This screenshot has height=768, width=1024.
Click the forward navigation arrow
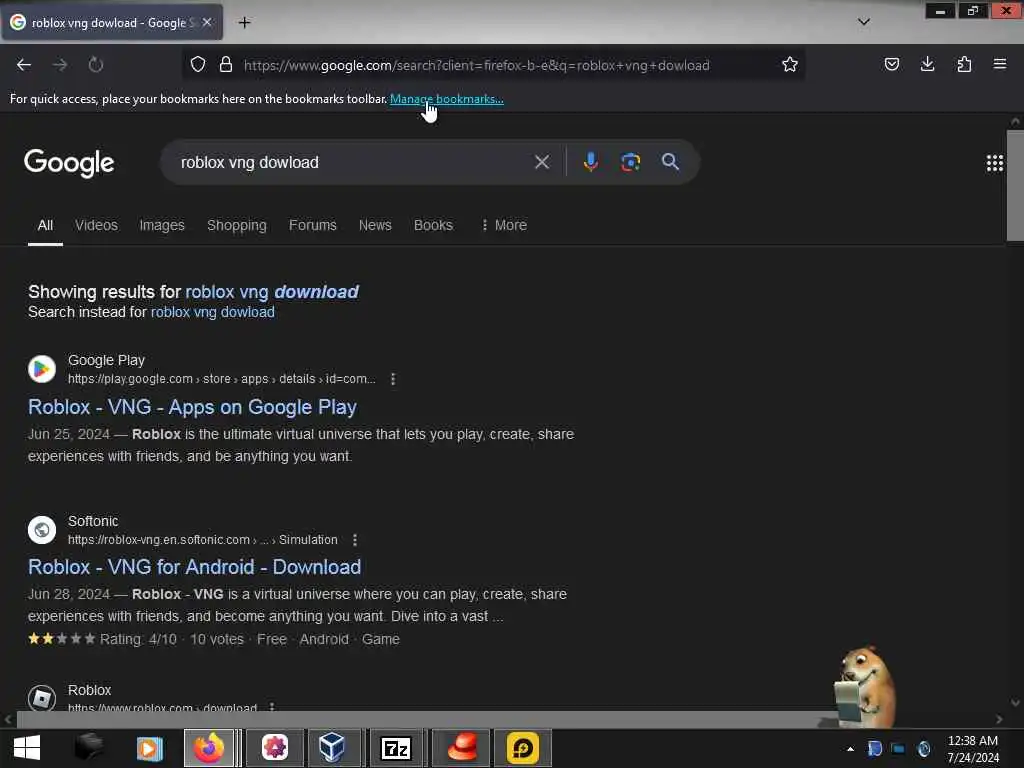(x=60, y=65)
